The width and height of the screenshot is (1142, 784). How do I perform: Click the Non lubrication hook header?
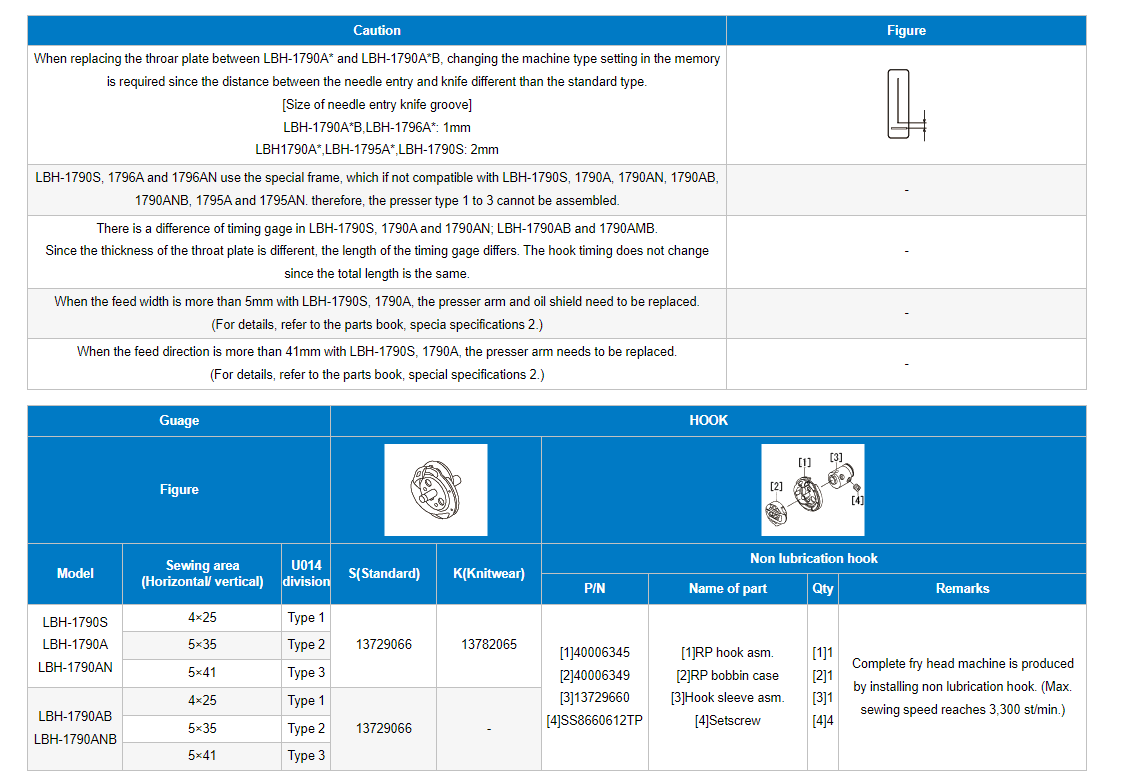814,558
